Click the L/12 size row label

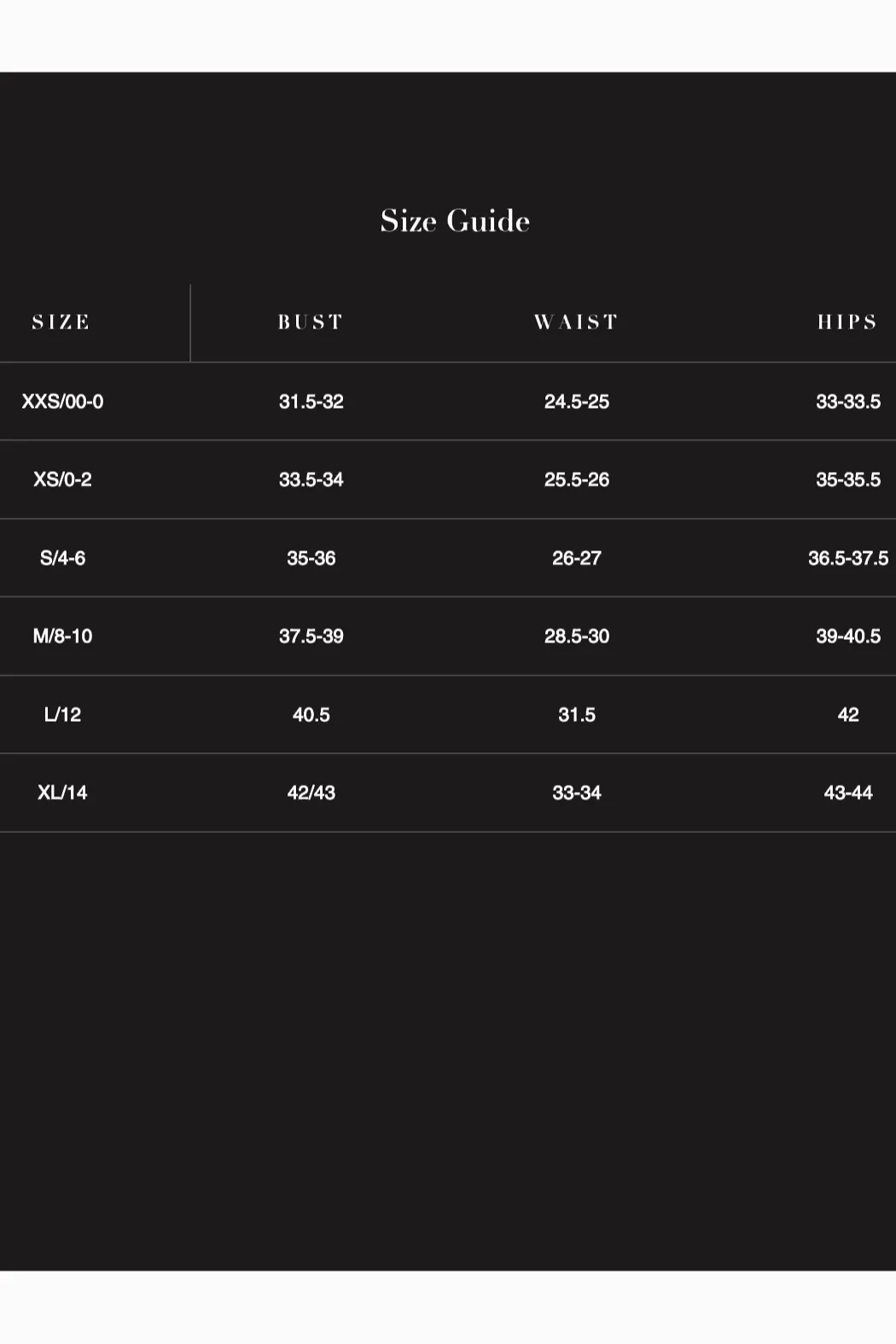(62, 715)
